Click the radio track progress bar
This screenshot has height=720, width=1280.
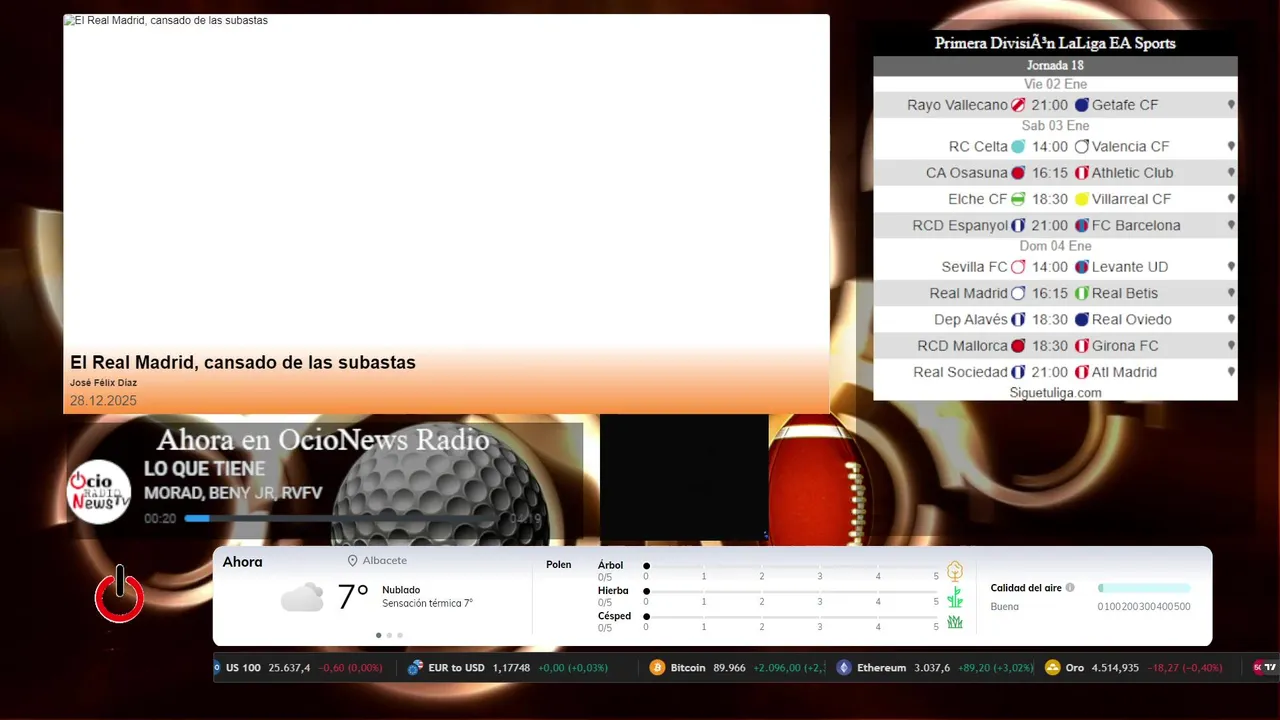tap(343, 518)
